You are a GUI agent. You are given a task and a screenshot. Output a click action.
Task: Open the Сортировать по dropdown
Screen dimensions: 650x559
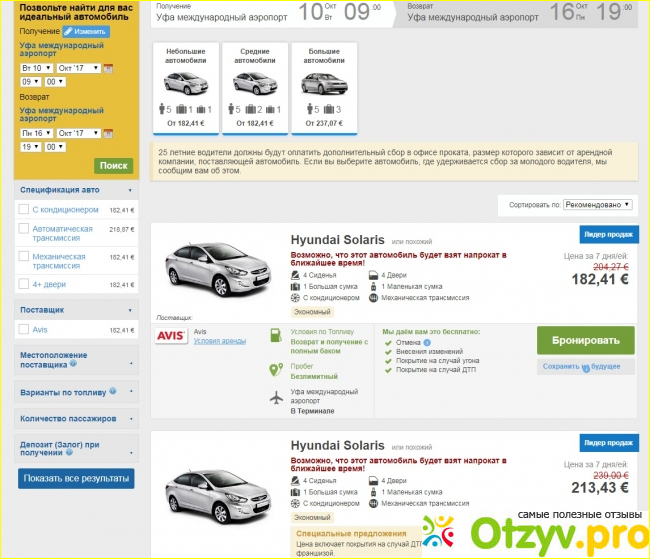click(x=597, y=204)
